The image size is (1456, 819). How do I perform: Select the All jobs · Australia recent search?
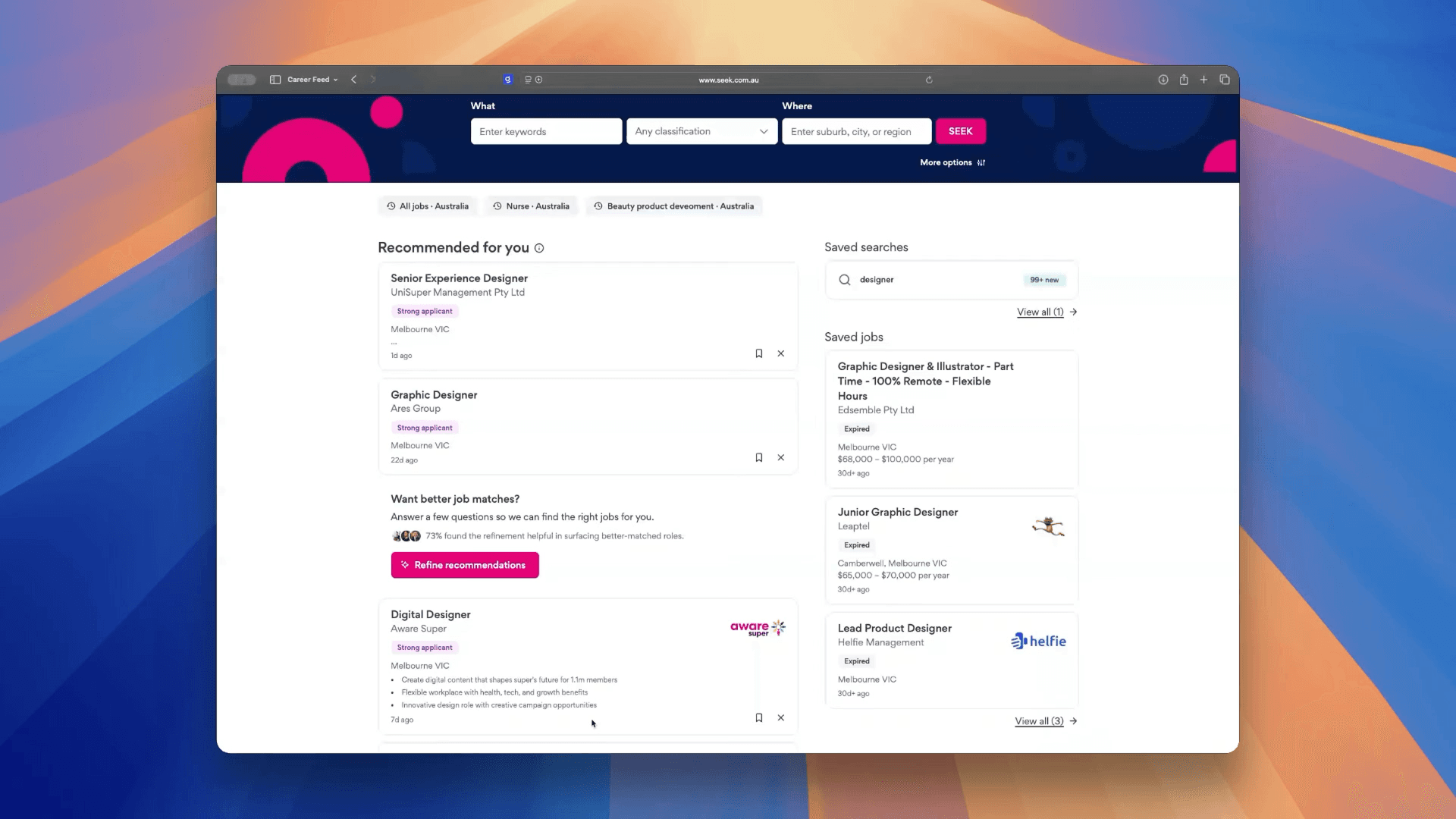coord(428,206)
